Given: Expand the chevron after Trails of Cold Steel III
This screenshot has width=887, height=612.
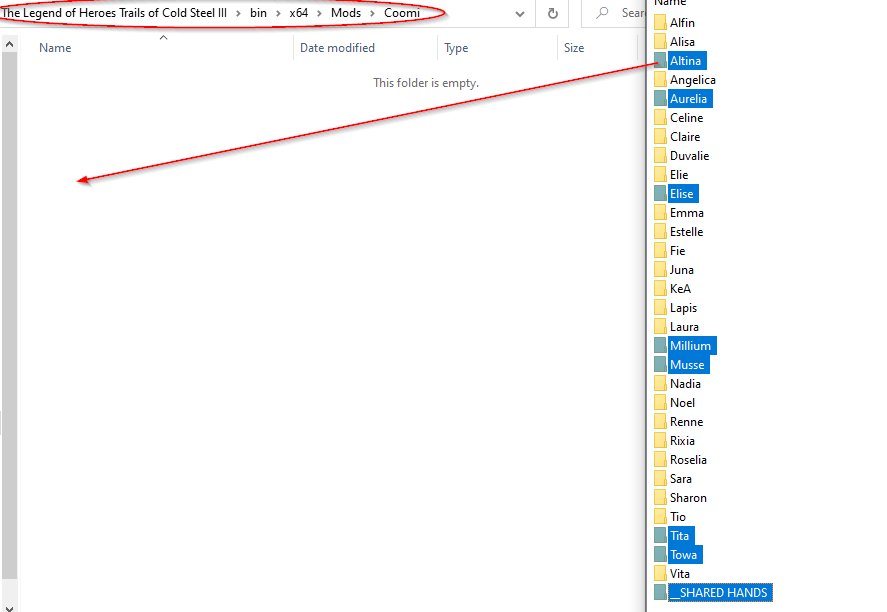Looking at the screenshot, I should click(238, 13).
